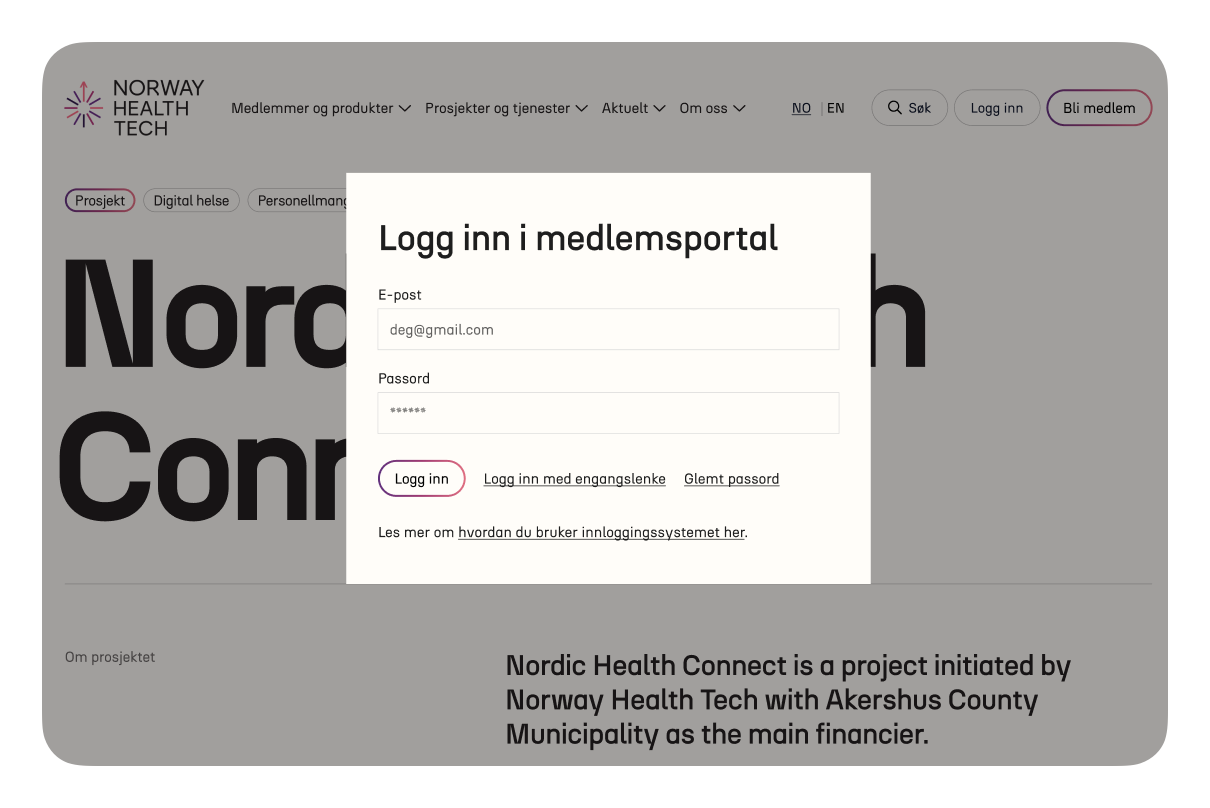Click the Nordic Health Connect description paragraph
Screen dimensions: 1210x808
tap(788, 700)
